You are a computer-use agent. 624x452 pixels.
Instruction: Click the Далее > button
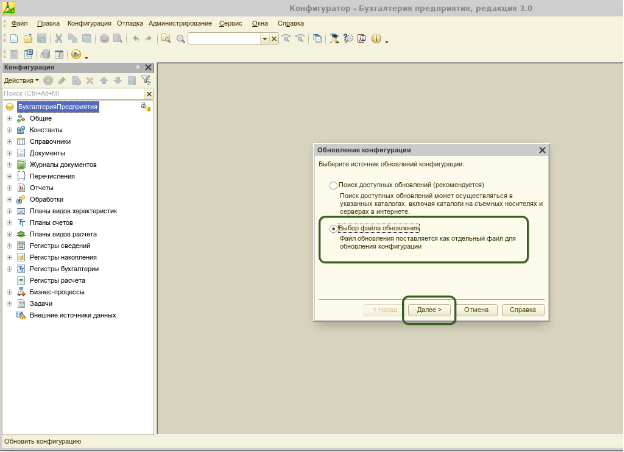[x=429, y=310]
